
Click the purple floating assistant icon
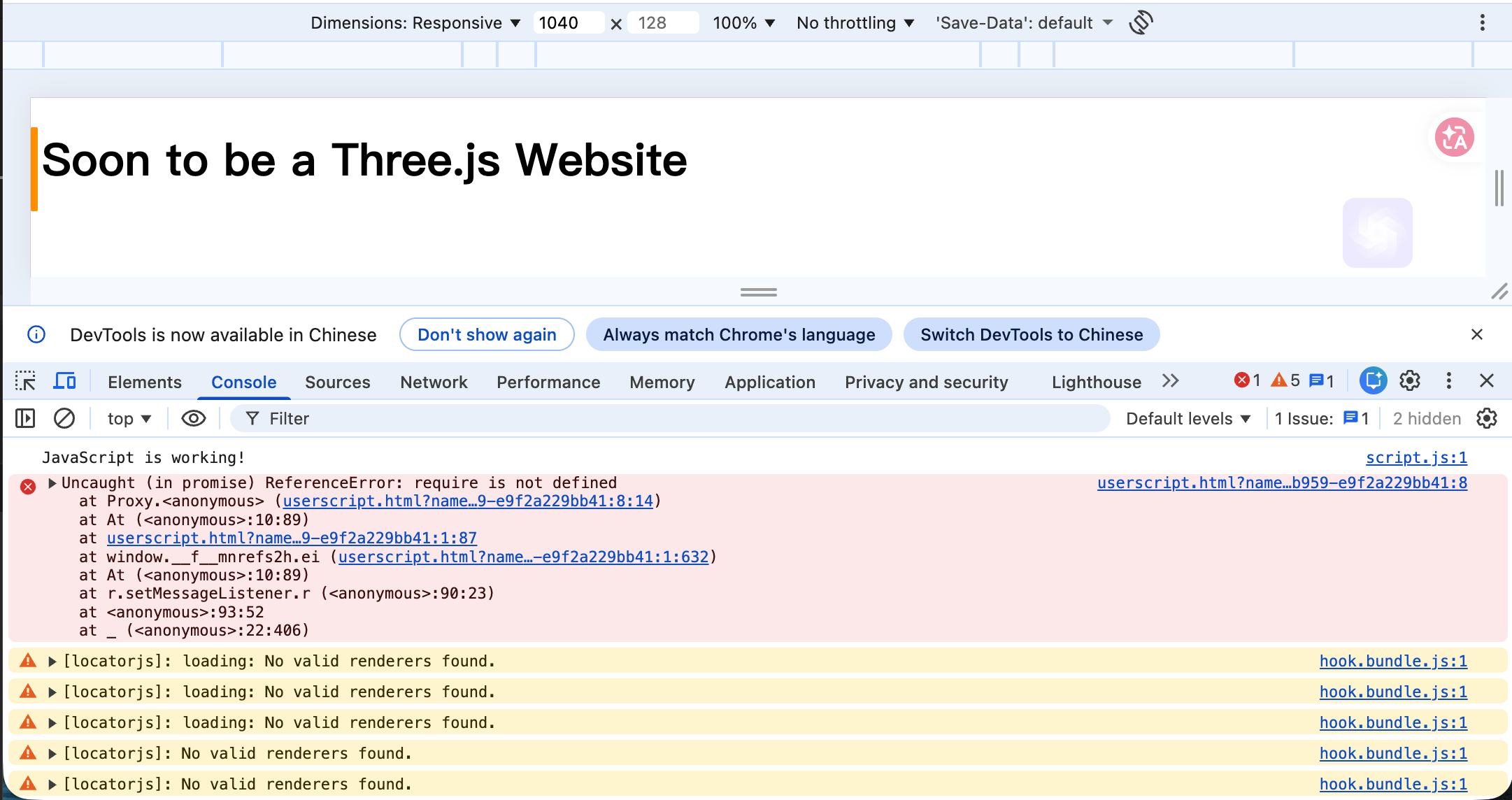coord(1377,233)
